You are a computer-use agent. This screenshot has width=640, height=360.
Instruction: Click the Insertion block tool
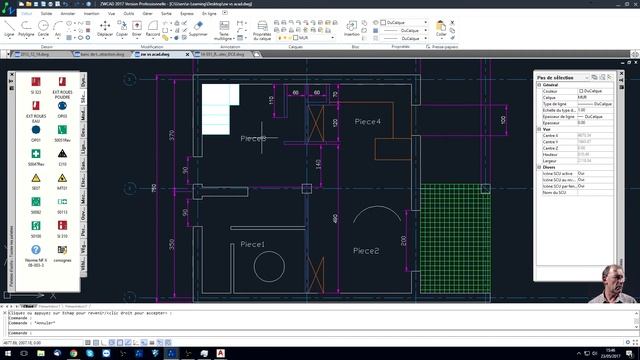tap(351, 29)
